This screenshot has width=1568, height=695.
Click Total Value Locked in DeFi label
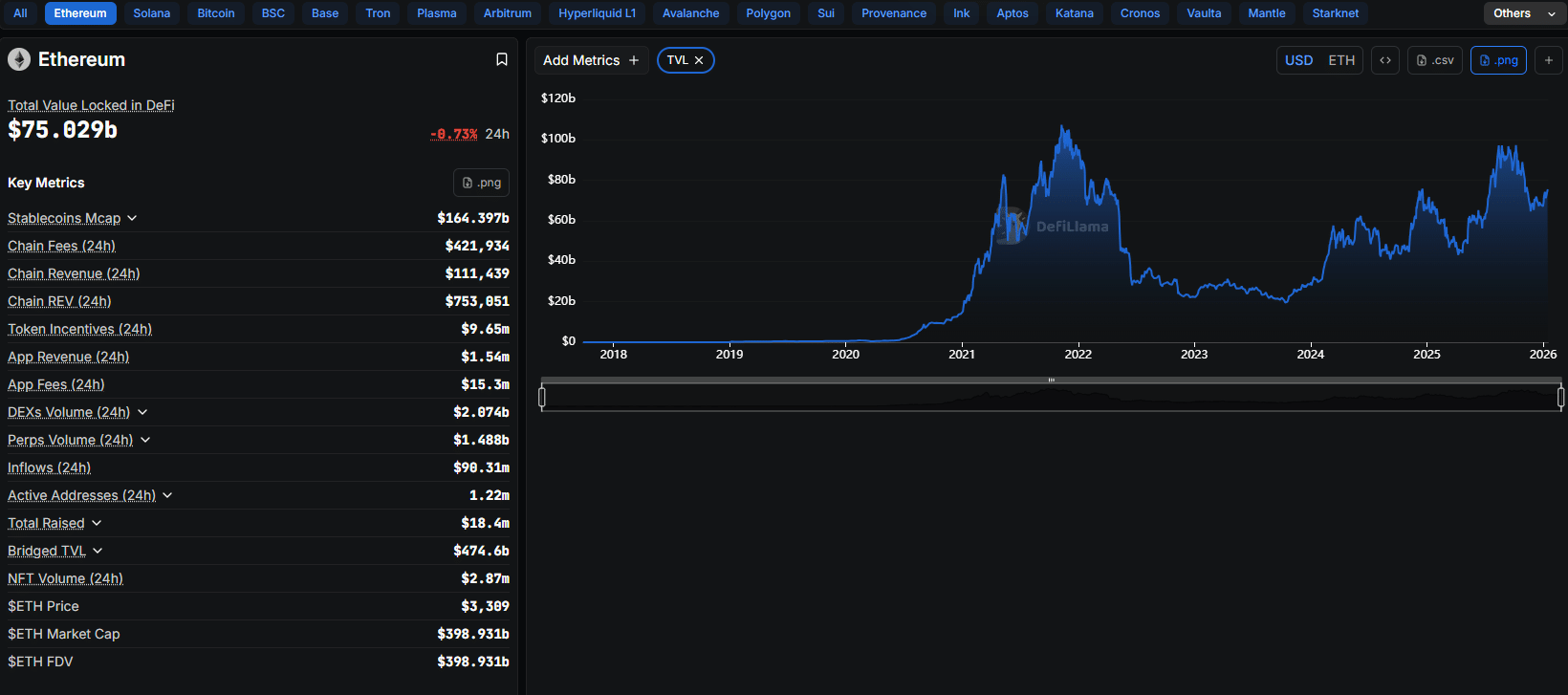[91, 105]
